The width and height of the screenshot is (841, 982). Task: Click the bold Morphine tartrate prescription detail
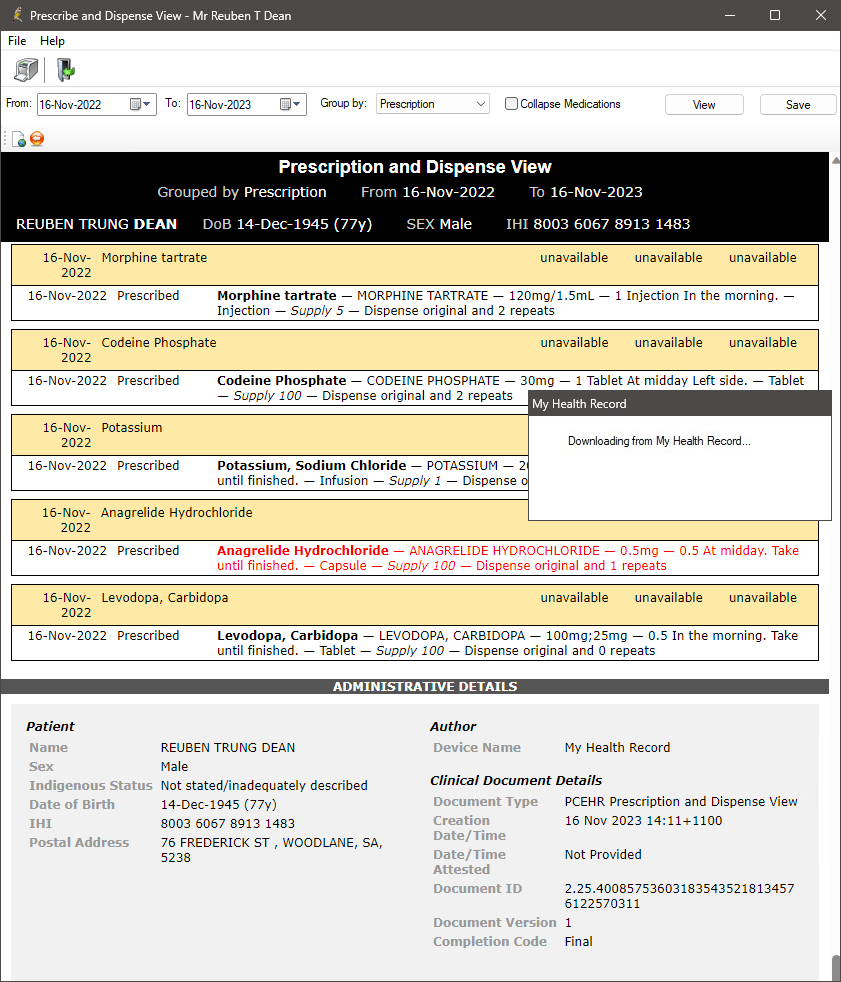[277, 296]
